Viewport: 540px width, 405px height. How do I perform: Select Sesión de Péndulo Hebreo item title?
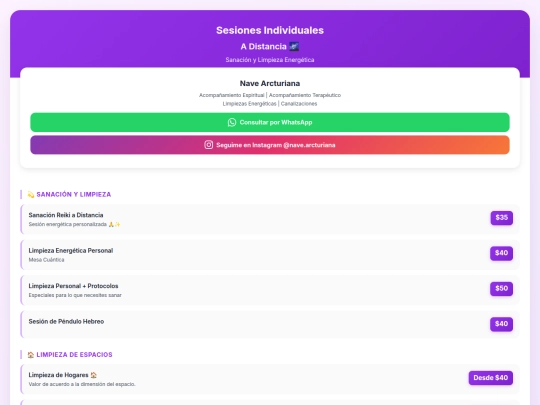[x=66, y=322]
